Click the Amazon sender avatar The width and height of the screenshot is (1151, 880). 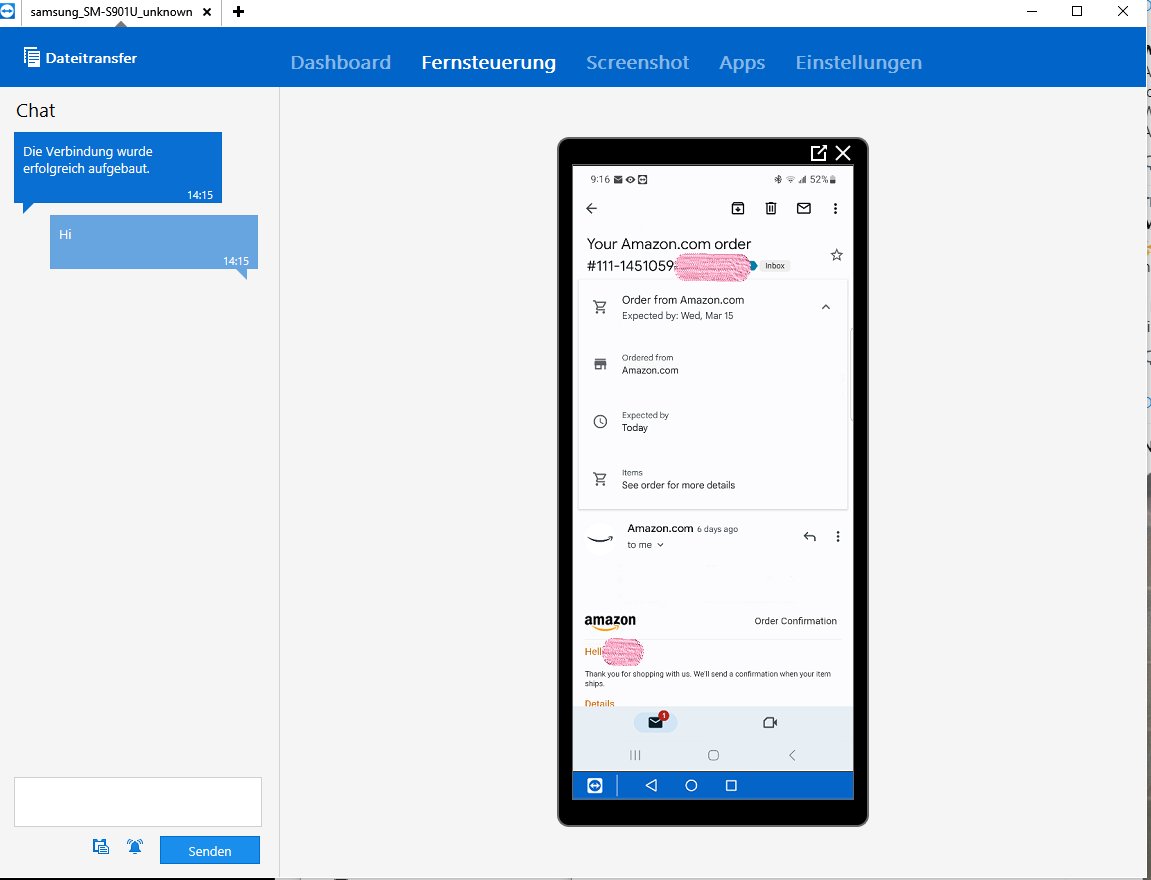[x=600, y=537]
